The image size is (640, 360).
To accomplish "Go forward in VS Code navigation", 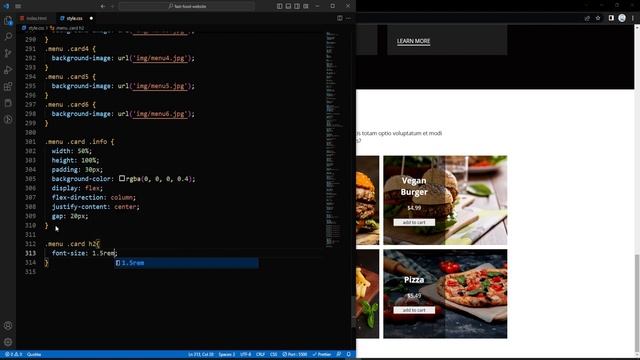I will coord(112,6).
